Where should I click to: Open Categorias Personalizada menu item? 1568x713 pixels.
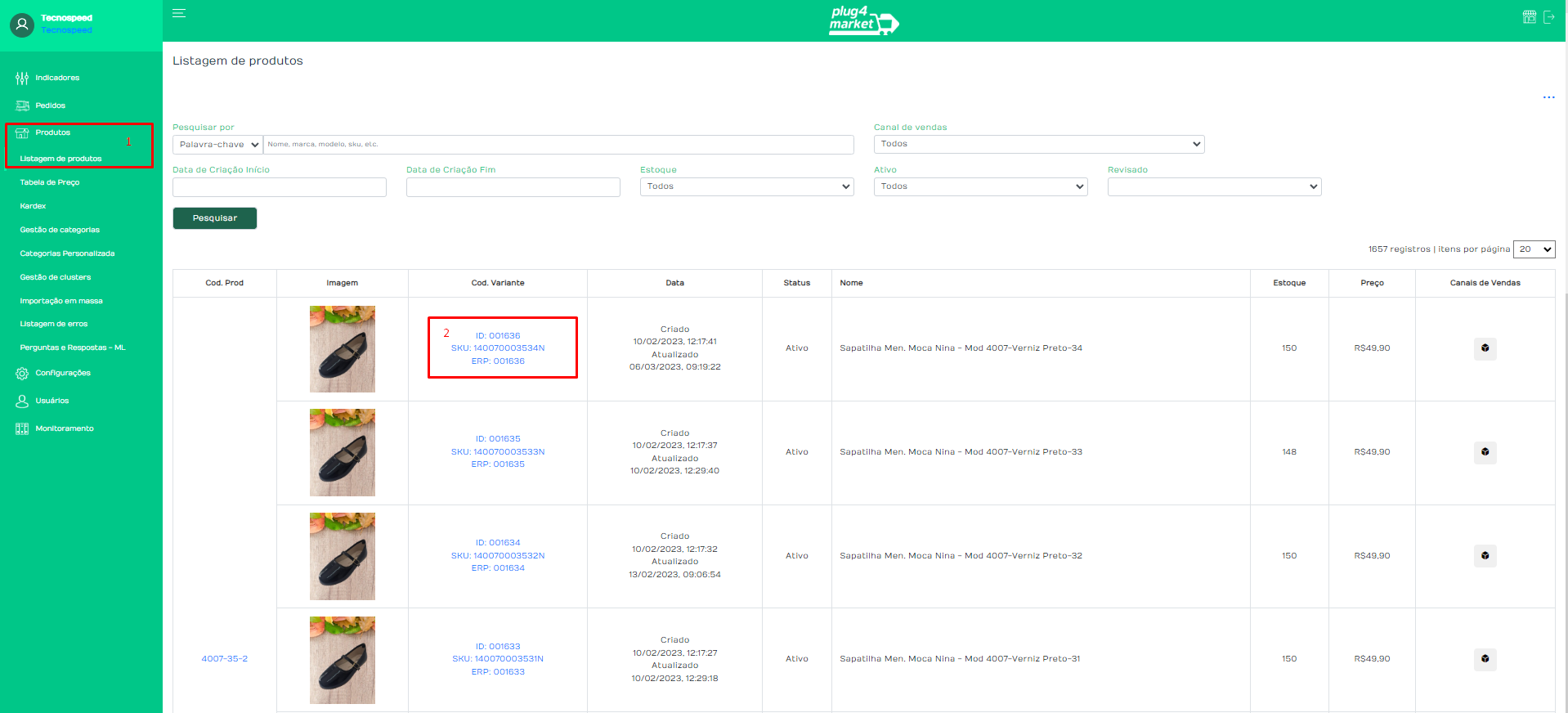(67, 253)
